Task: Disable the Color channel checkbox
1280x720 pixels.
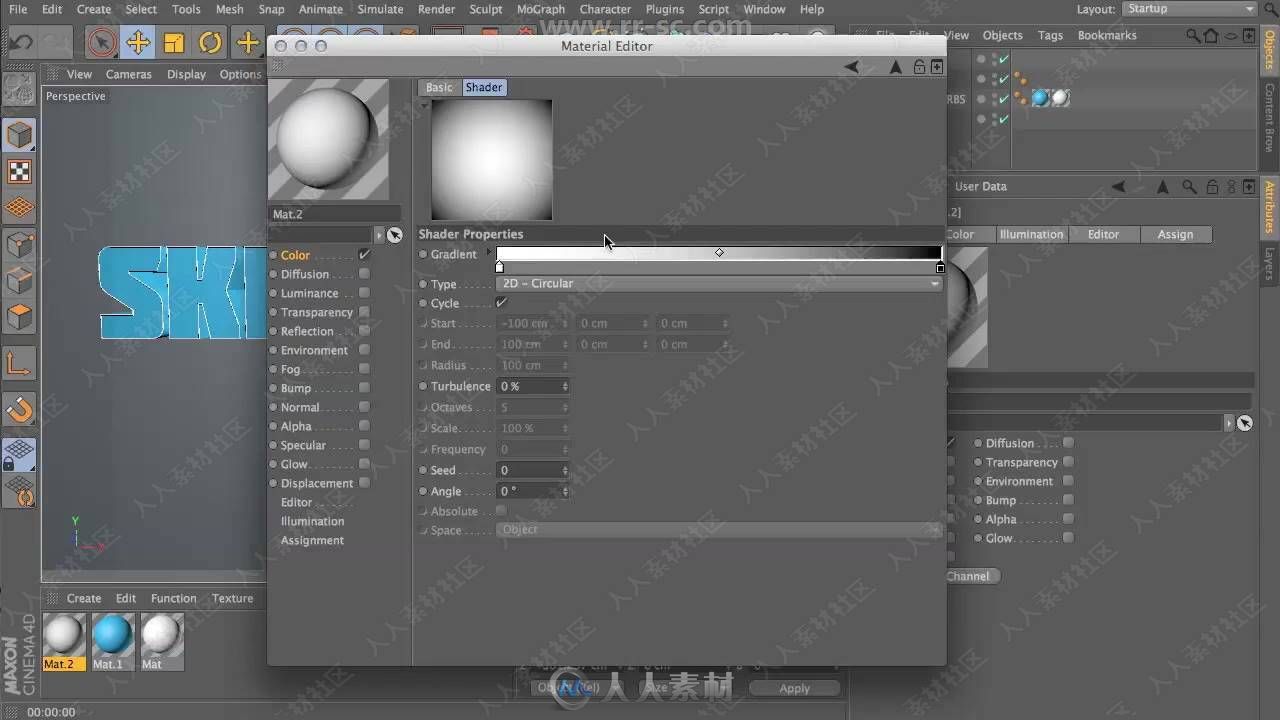Action: pos(364,255)
